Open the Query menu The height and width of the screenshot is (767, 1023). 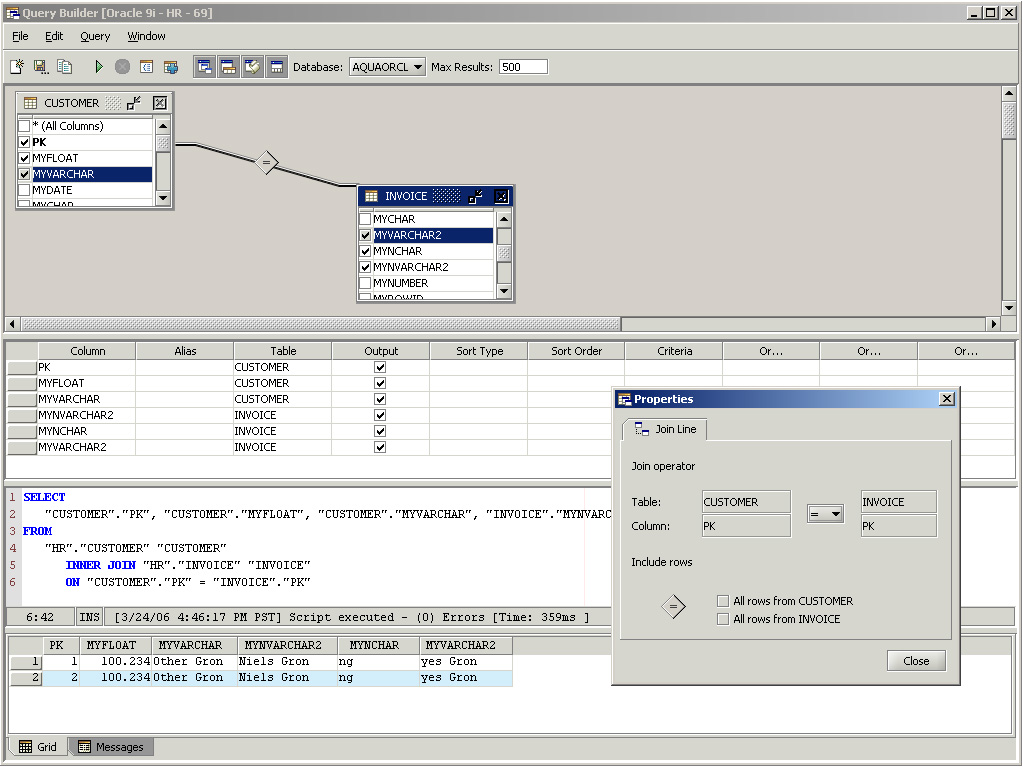click(x=95, y=36)
